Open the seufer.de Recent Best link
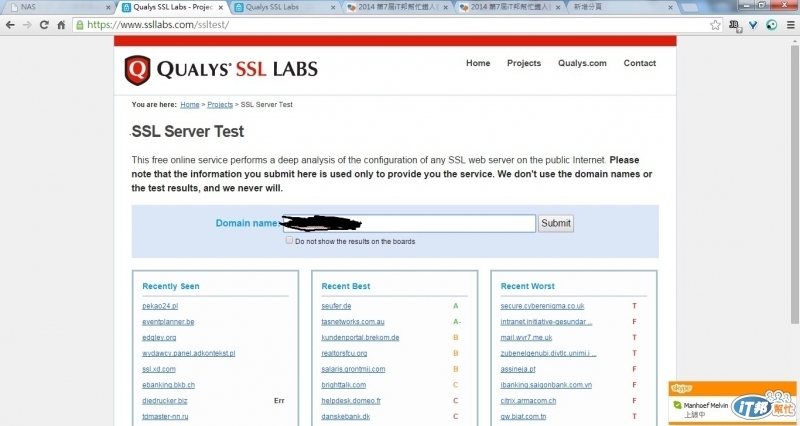The image size is (800, 426). 336,306
